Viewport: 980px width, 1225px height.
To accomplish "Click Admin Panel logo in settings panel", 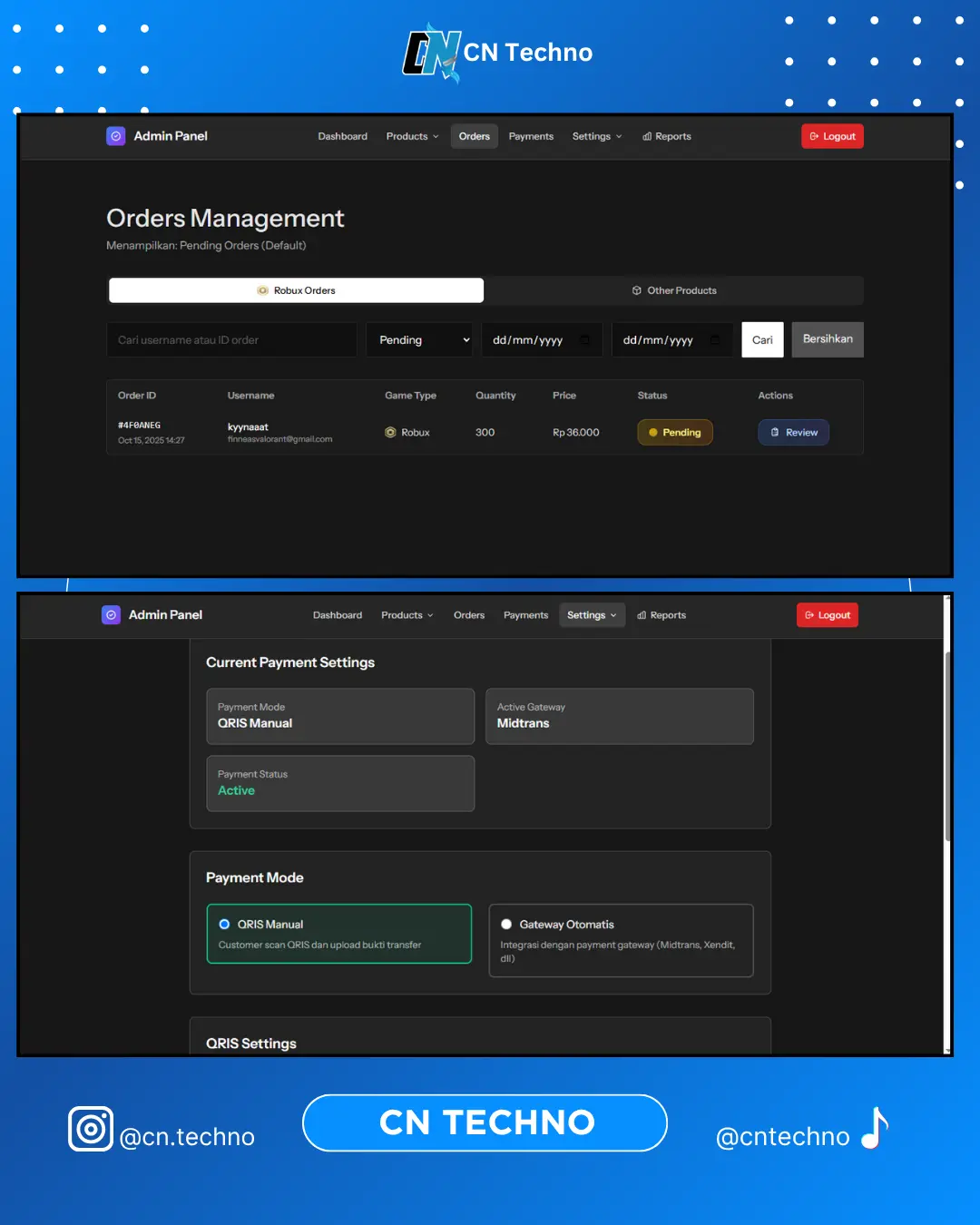I will point(111,615).
